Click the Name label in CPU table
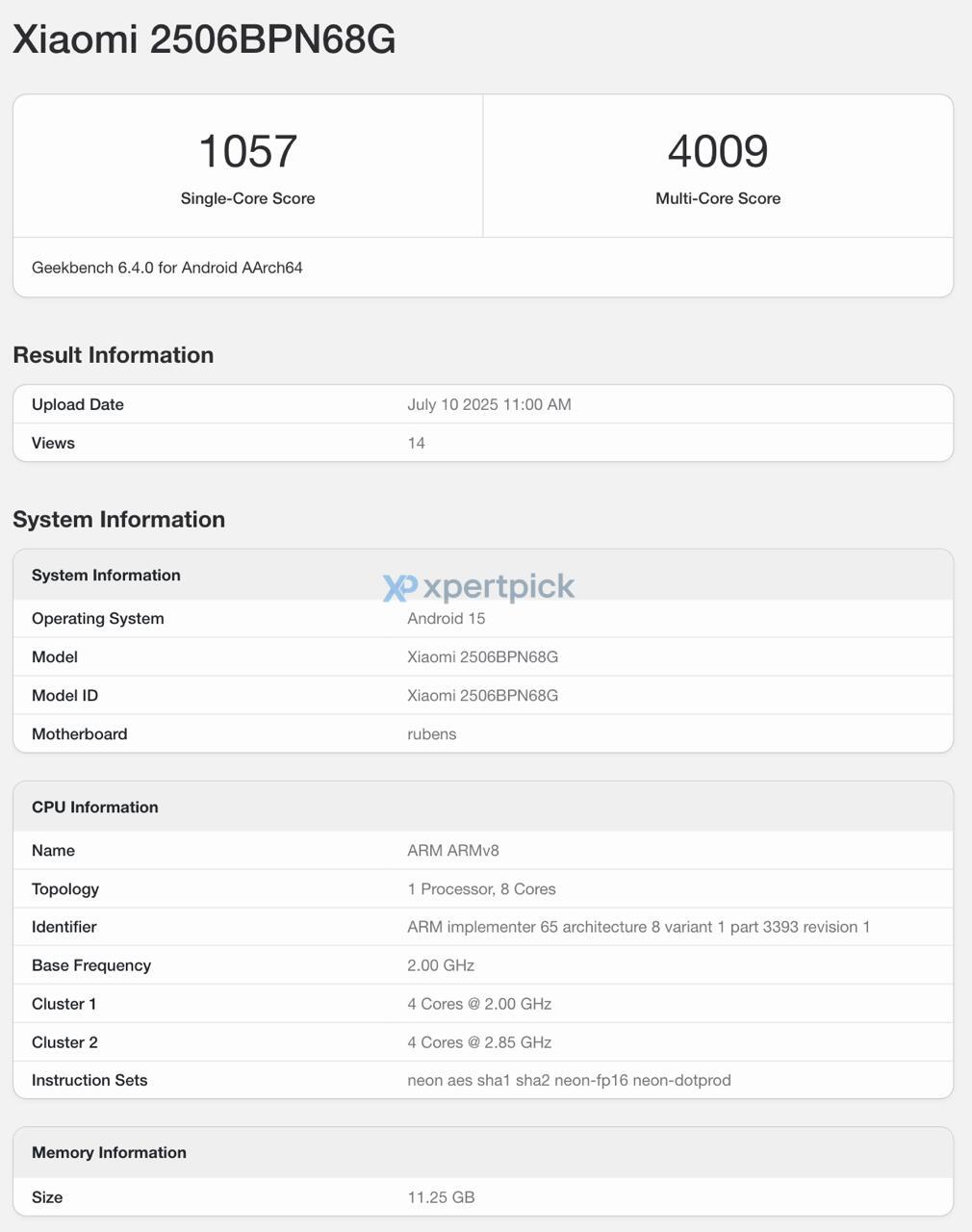 pyautogui.click(x=53, y=850)
